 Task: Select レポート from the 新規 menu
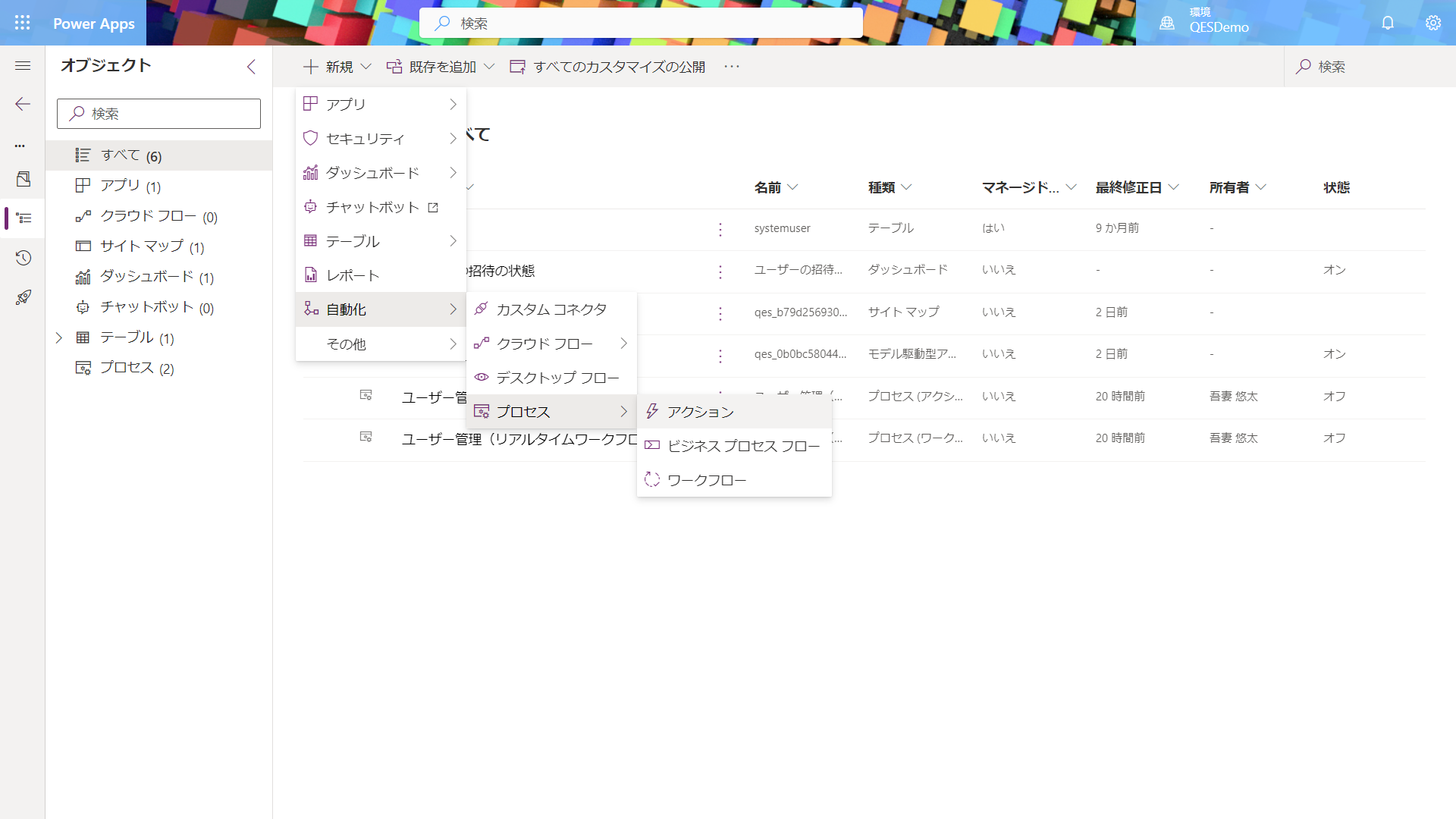coord(351,275)
